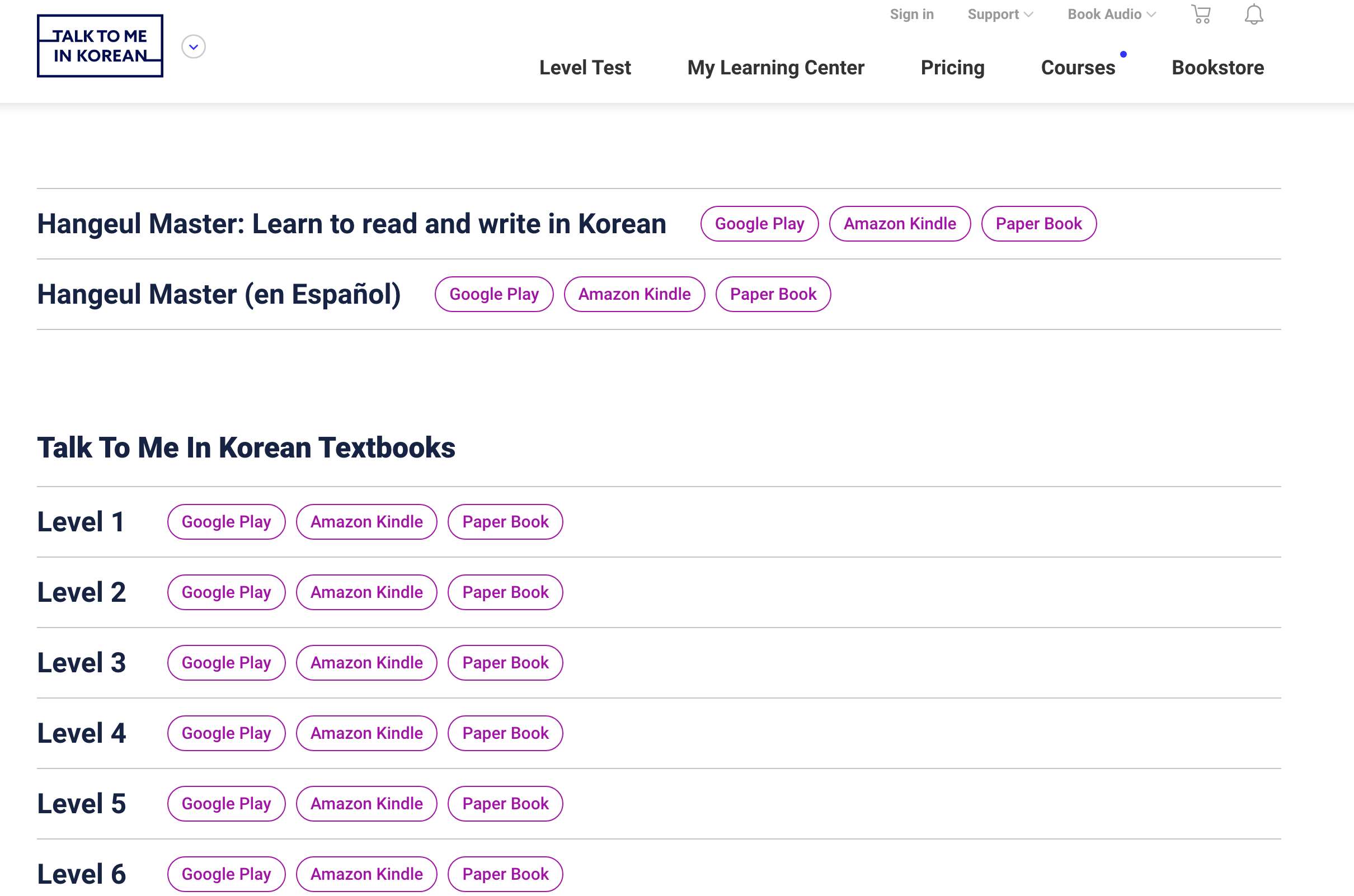Open the Pricing page

952,68
